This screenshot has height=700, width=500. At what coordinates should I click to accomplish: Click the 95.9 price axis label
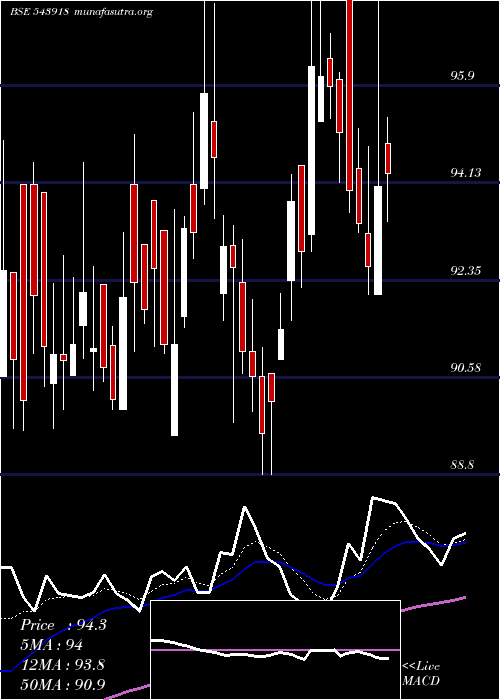coord(462,75)
